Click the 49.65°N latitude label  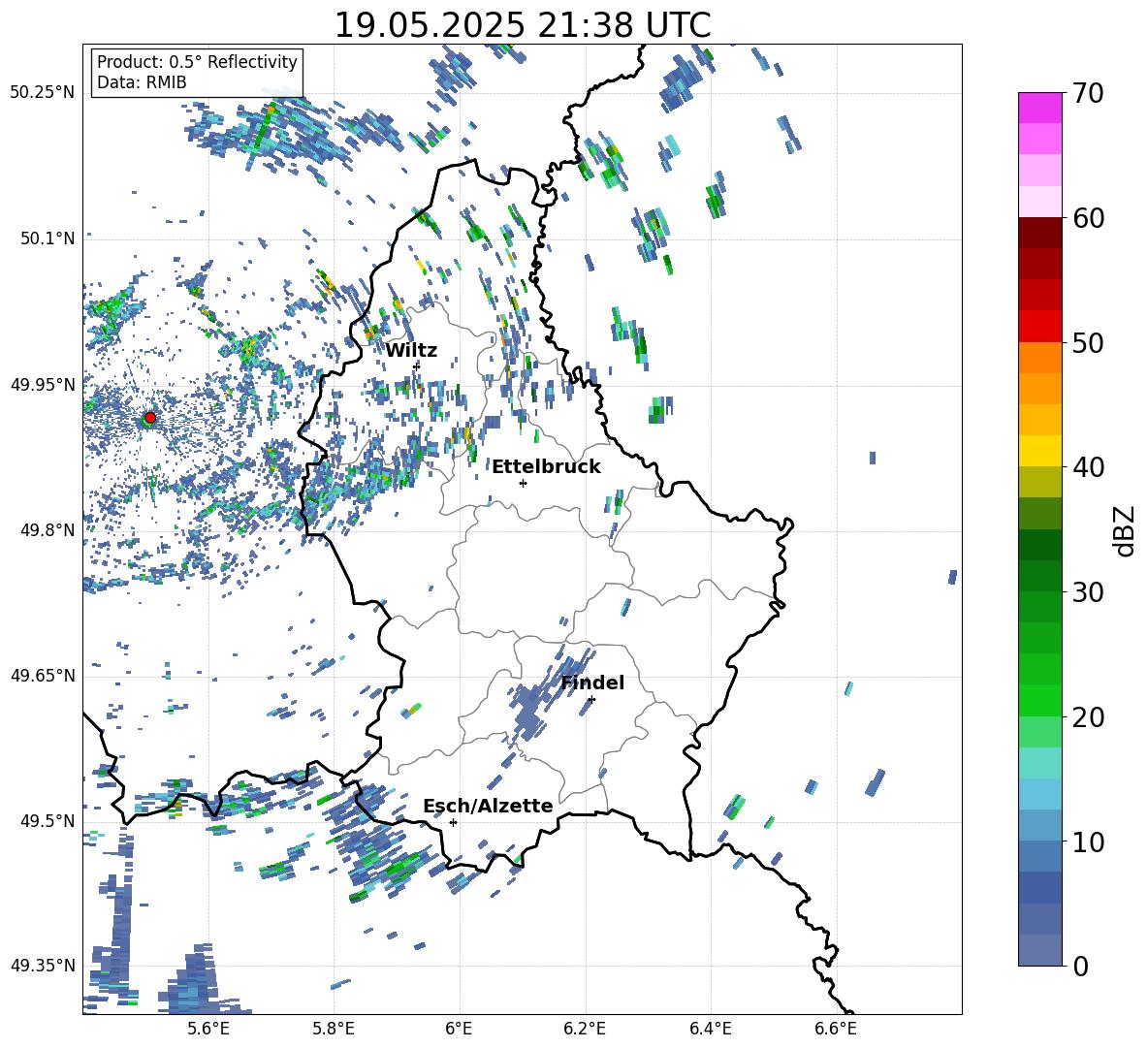click(x=43, y=675)
